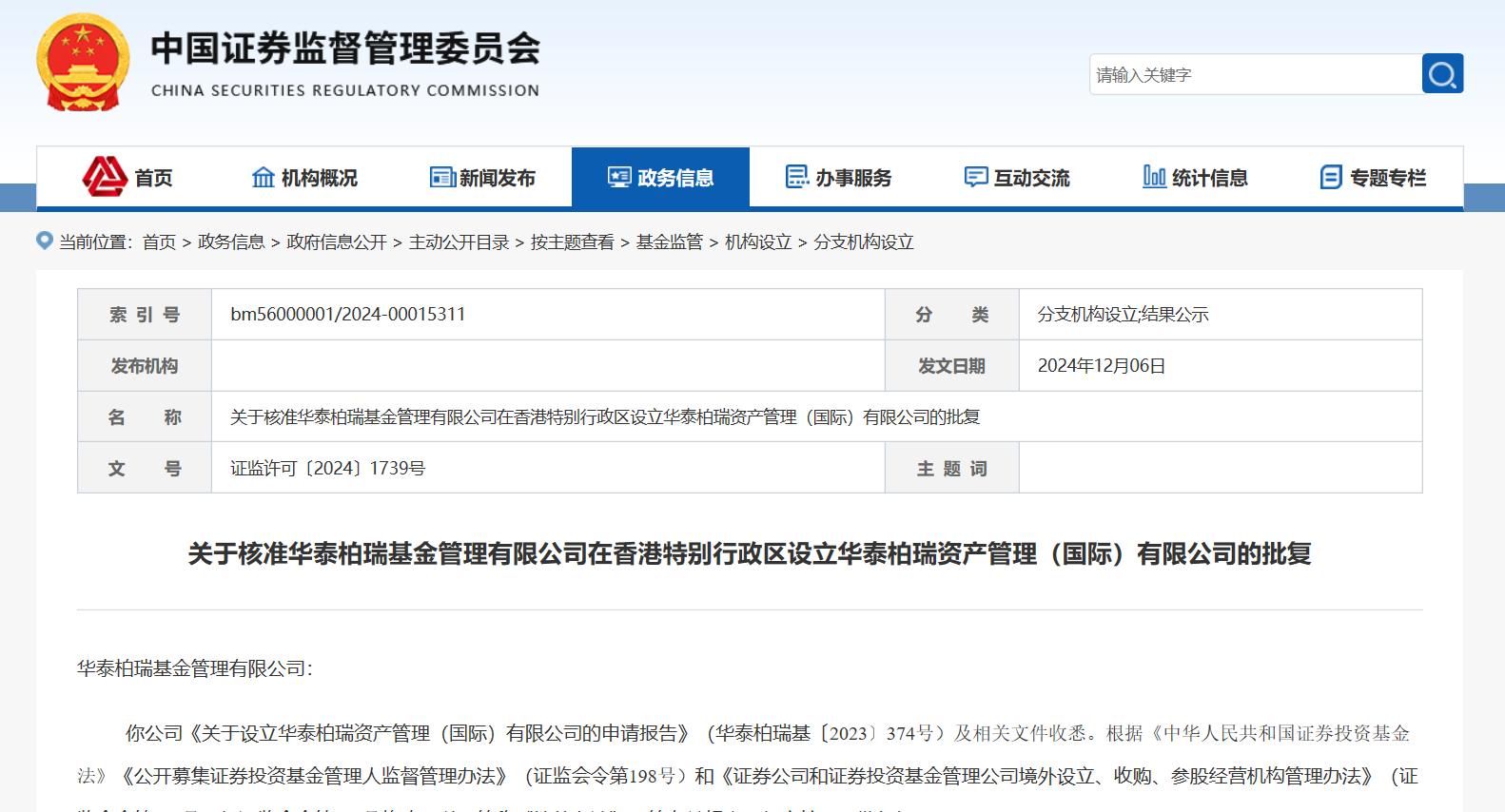Open the 政府信息公开 breadcrumb link
Image resolution: width=1505 pixels, height=812 pixels.
click(x=337, y=242)
